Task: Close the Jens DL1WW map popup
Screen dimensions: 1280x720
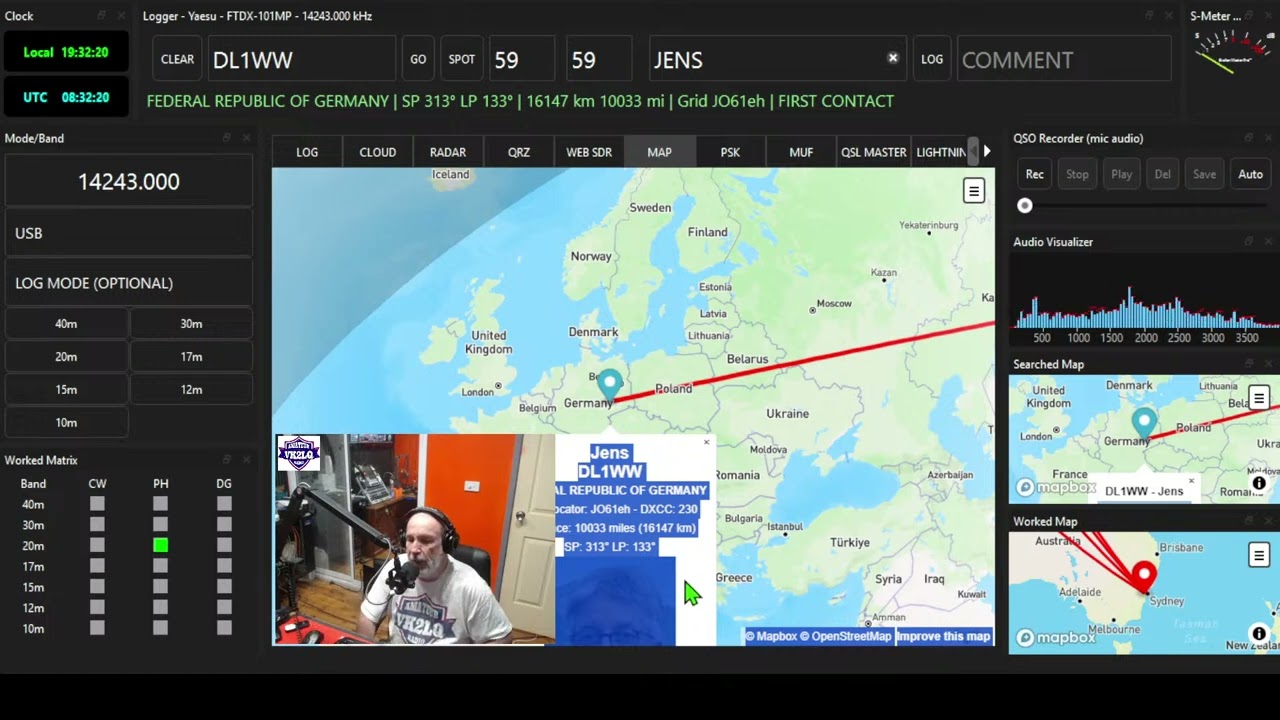Action: (x=706, y=443)
